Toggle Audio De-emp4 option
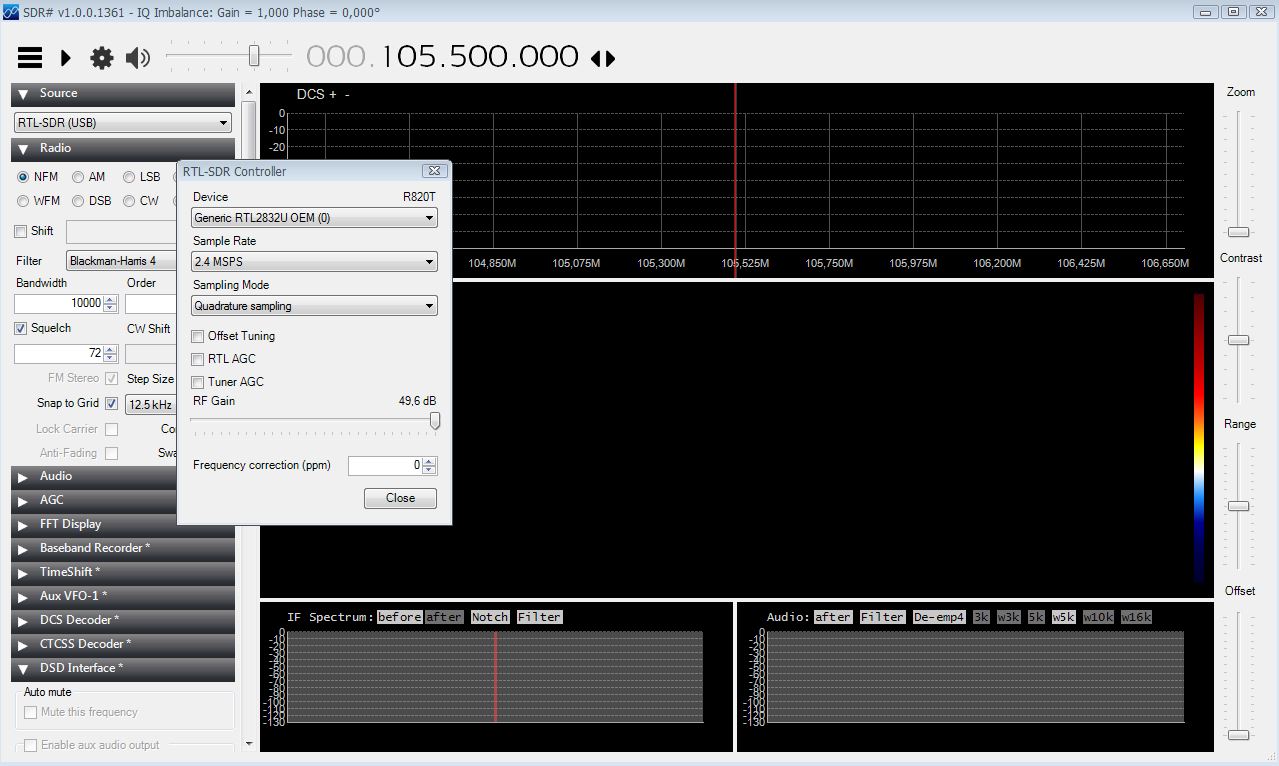Screen dimensions: 1279x766 (x=939, y=617)
